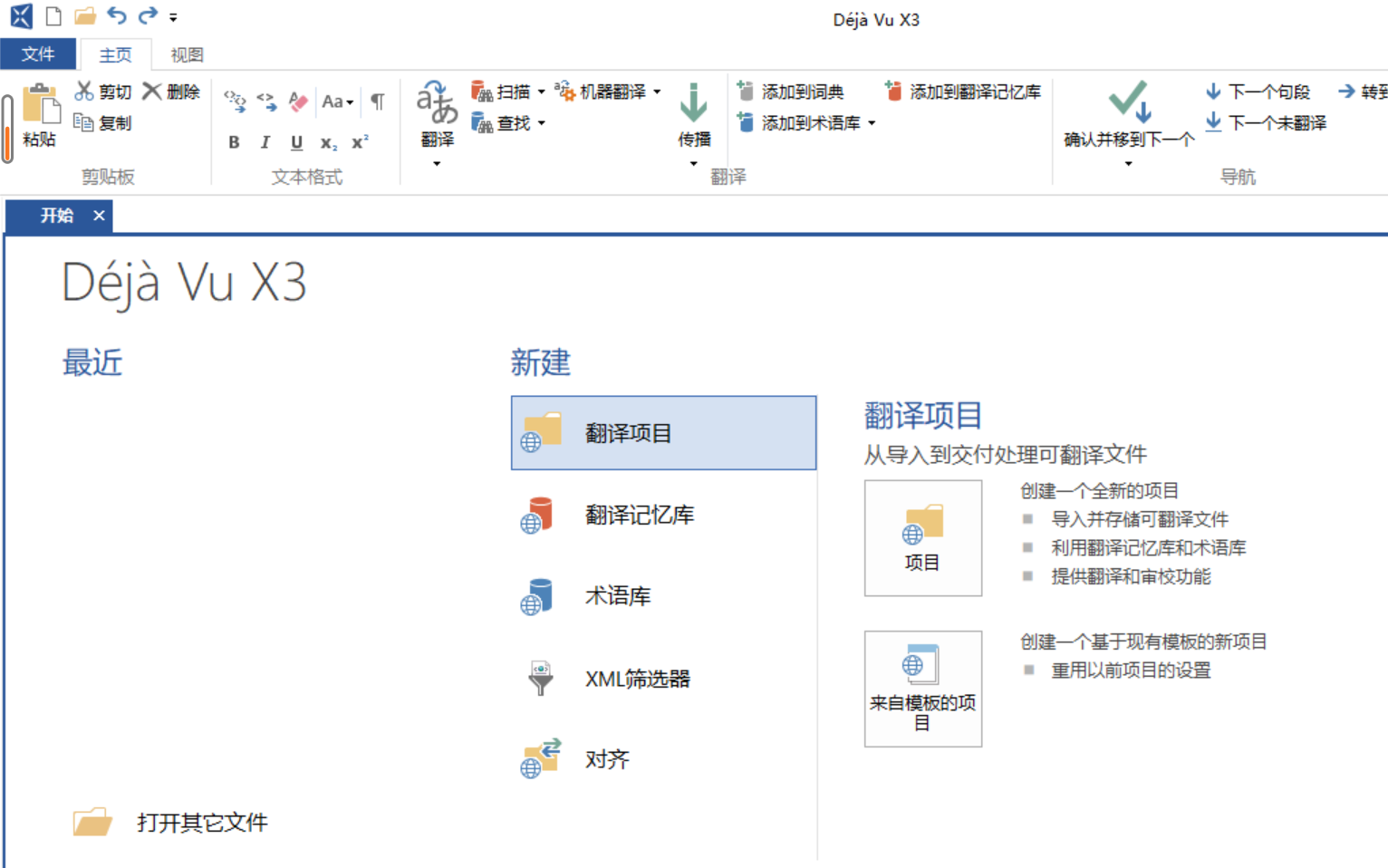Switch to the 主页 ribbon tab
This screenshot has height=868, width=1388.
click(115, 54)
